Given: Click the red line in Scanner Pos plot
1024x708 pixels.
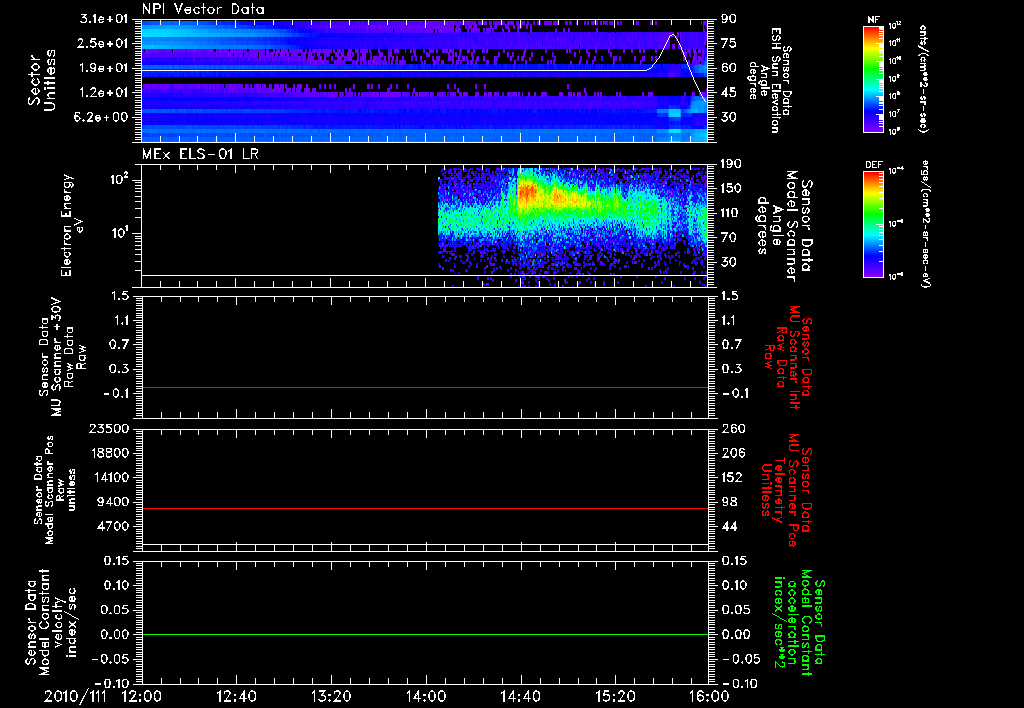Looking at the screenshot, I should coord(425,508).
